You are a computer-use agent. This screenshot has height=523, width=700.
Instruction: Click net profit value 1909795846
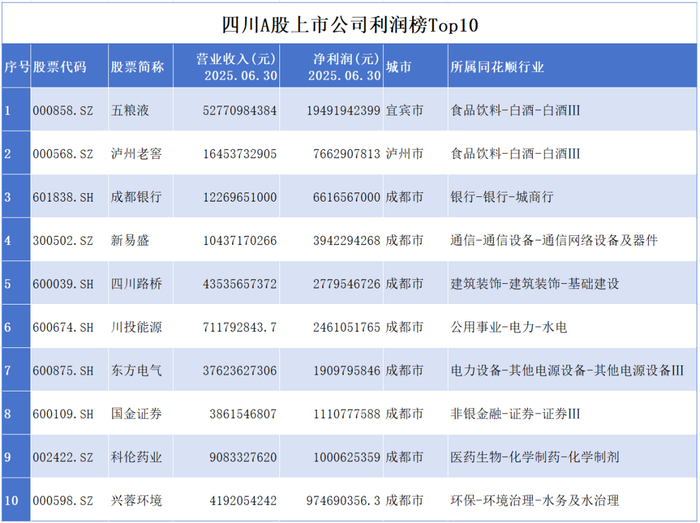[x=346, y=370]
